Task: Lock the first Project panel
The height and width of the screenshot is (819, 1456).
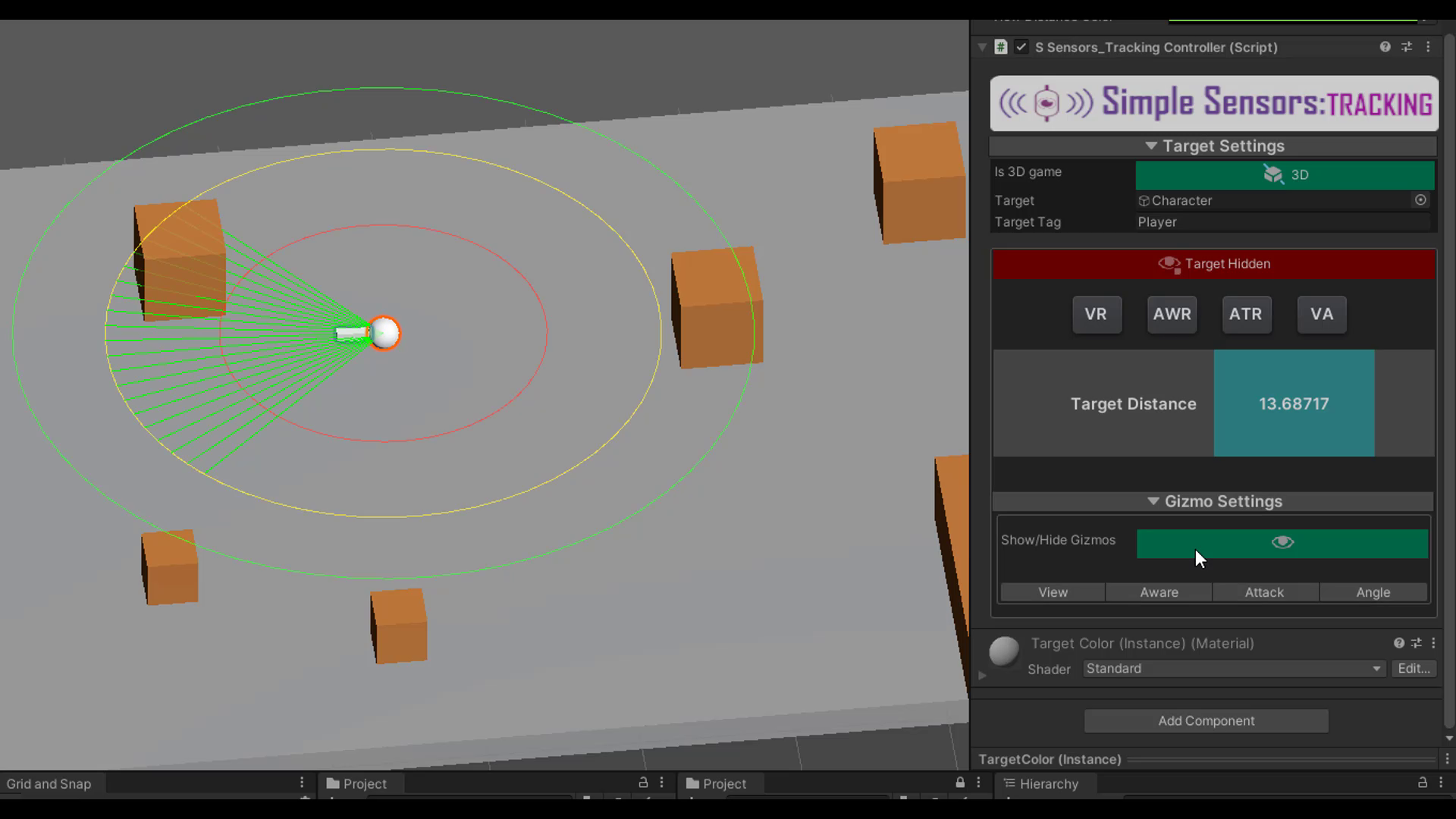Action: (643, 783)
